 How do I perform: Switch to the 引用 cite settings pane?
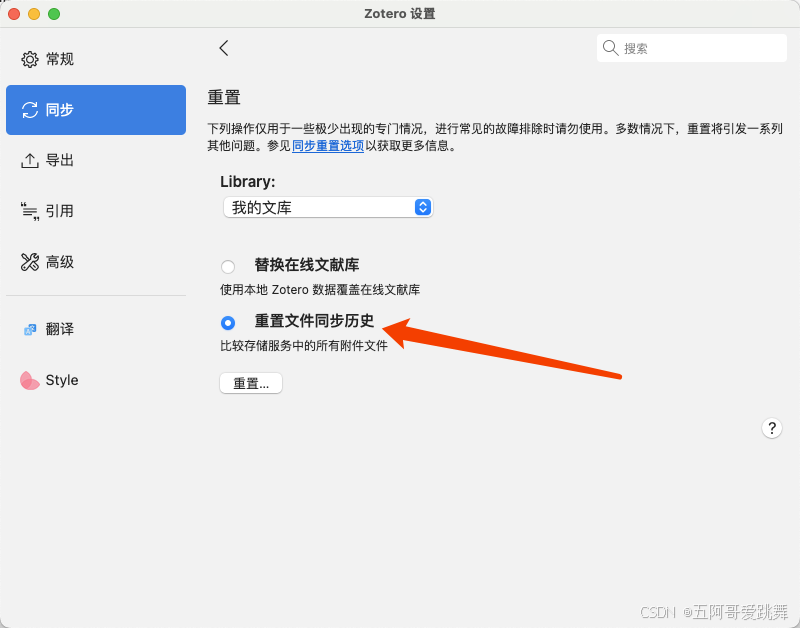(x=96, y=211)
